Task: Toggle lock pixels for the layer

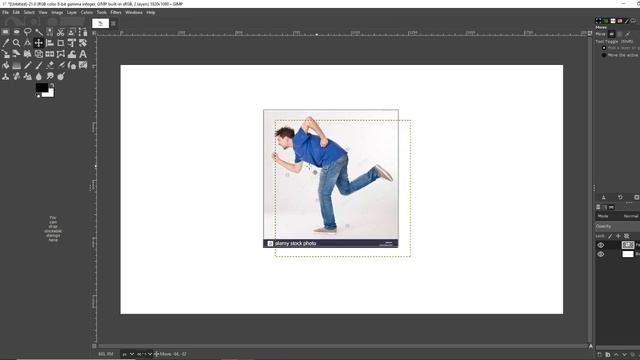Action: click(611, 236)
